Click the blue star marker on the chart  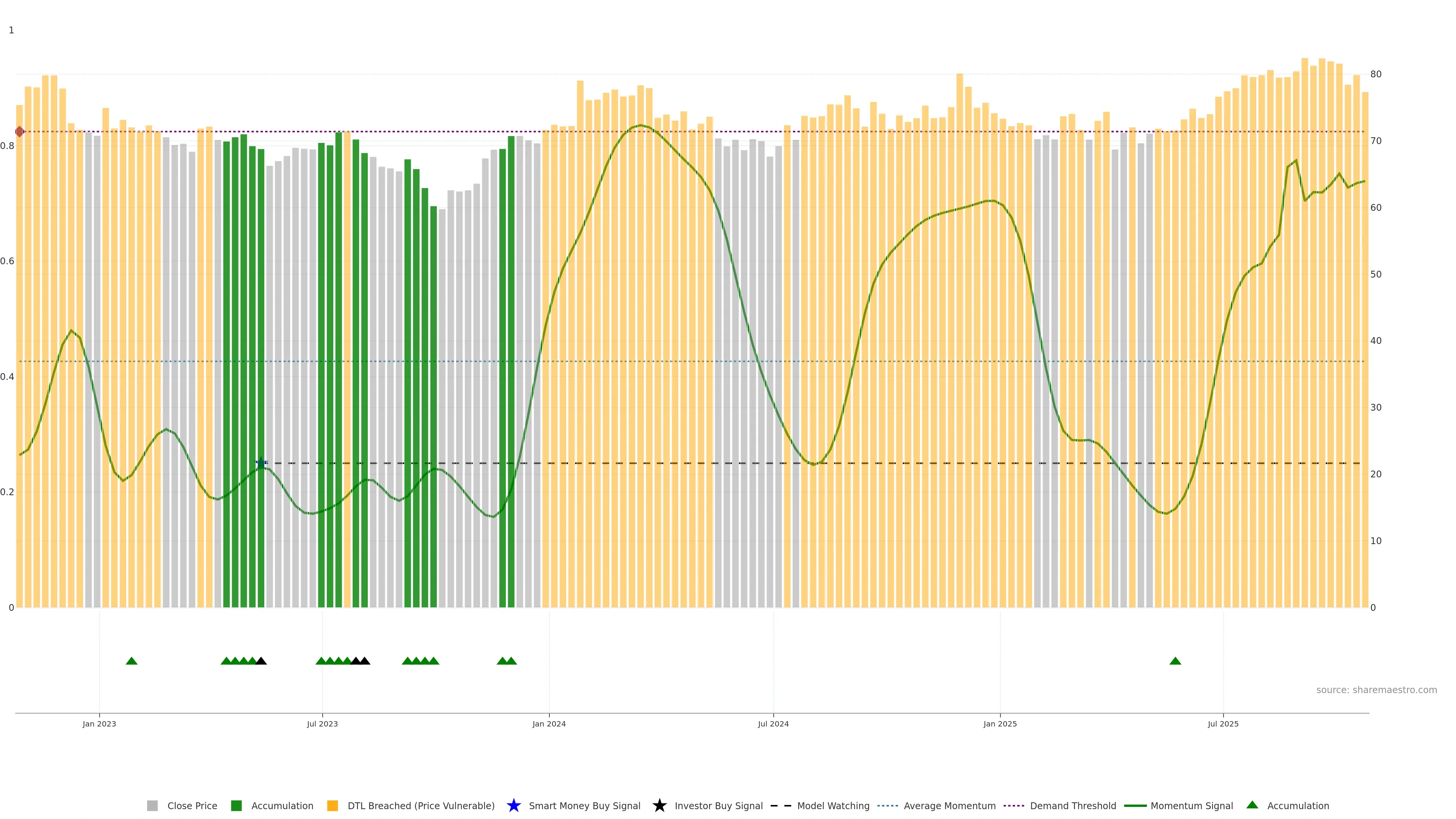(x=261, y=462)
